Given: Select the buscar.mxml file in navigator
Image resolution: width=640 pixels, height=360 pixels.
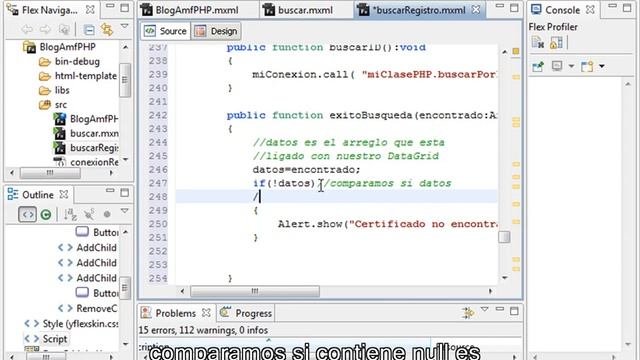Looking at the screenshot, I should [86, 133].
